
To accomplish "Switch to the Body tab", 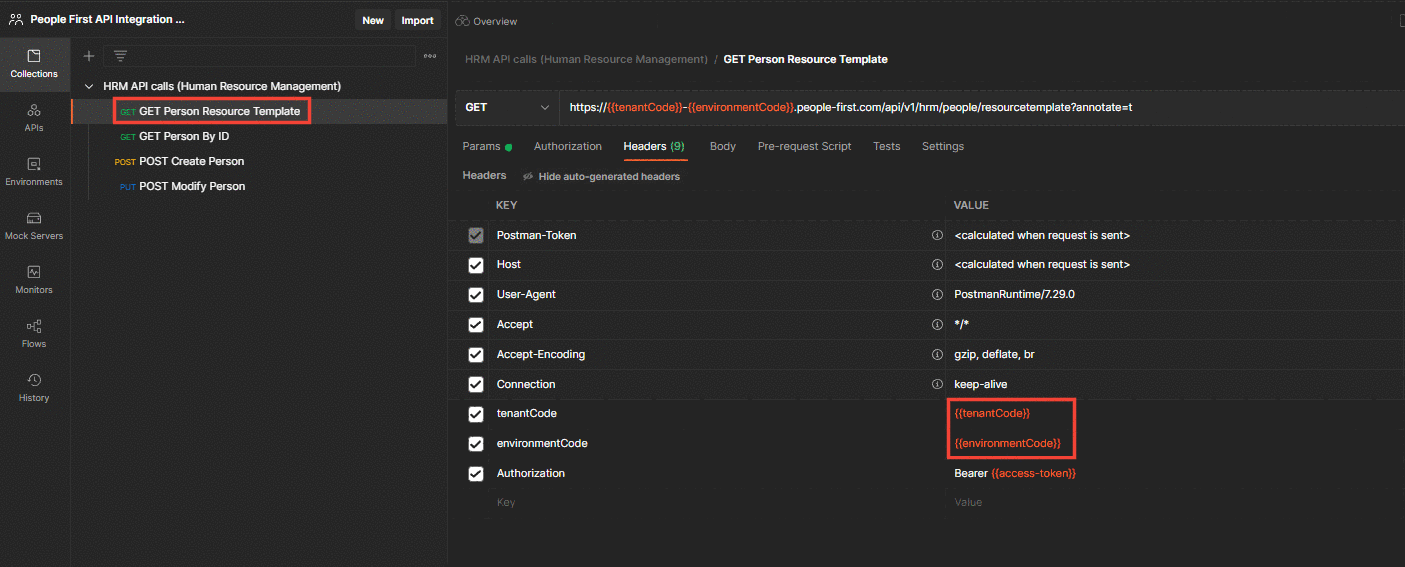I will tap(723, 146).
